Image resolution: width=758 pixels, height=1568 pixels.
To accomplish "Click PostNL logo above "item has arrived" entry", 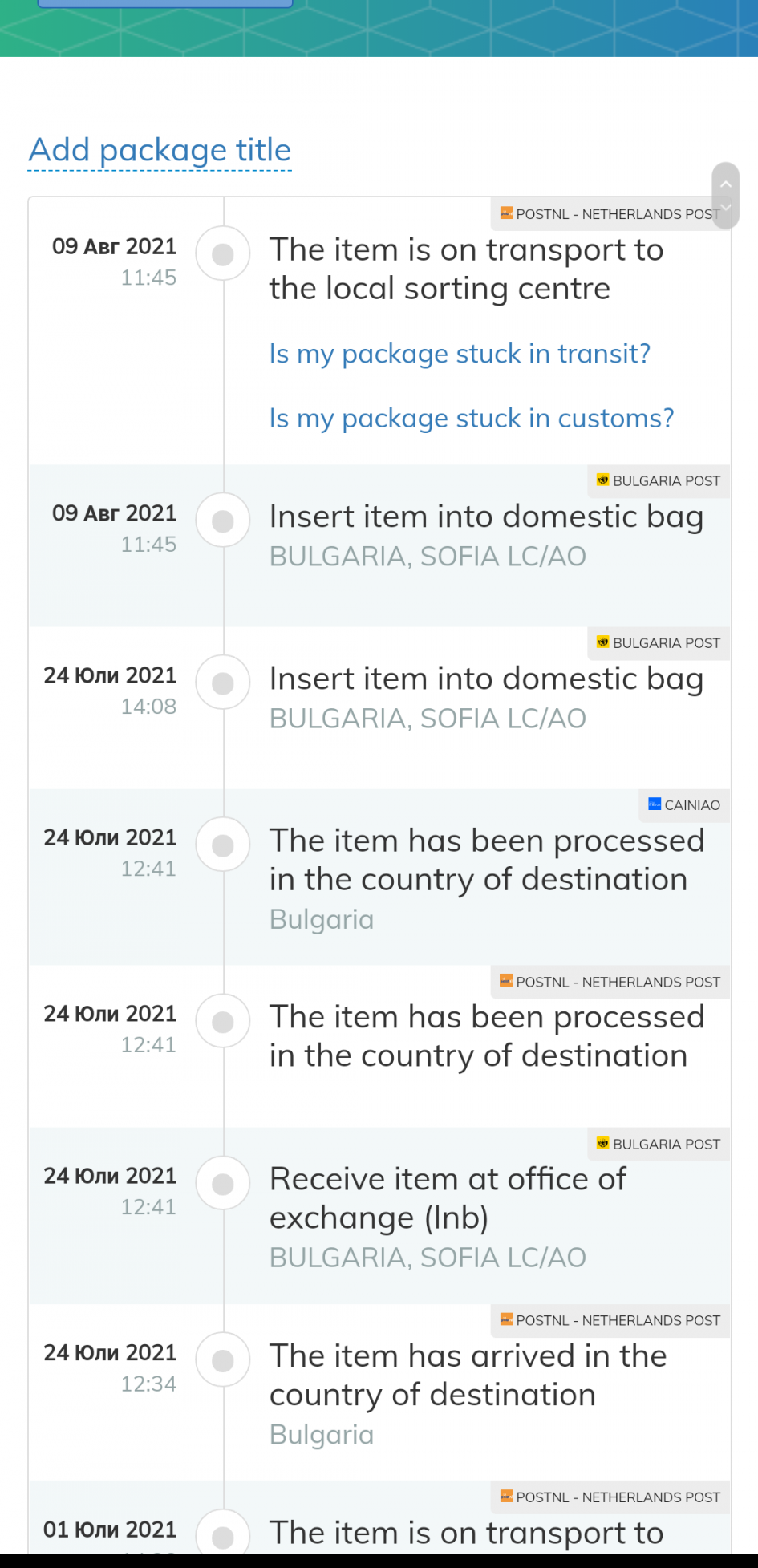I will (x=506, y=1319).
